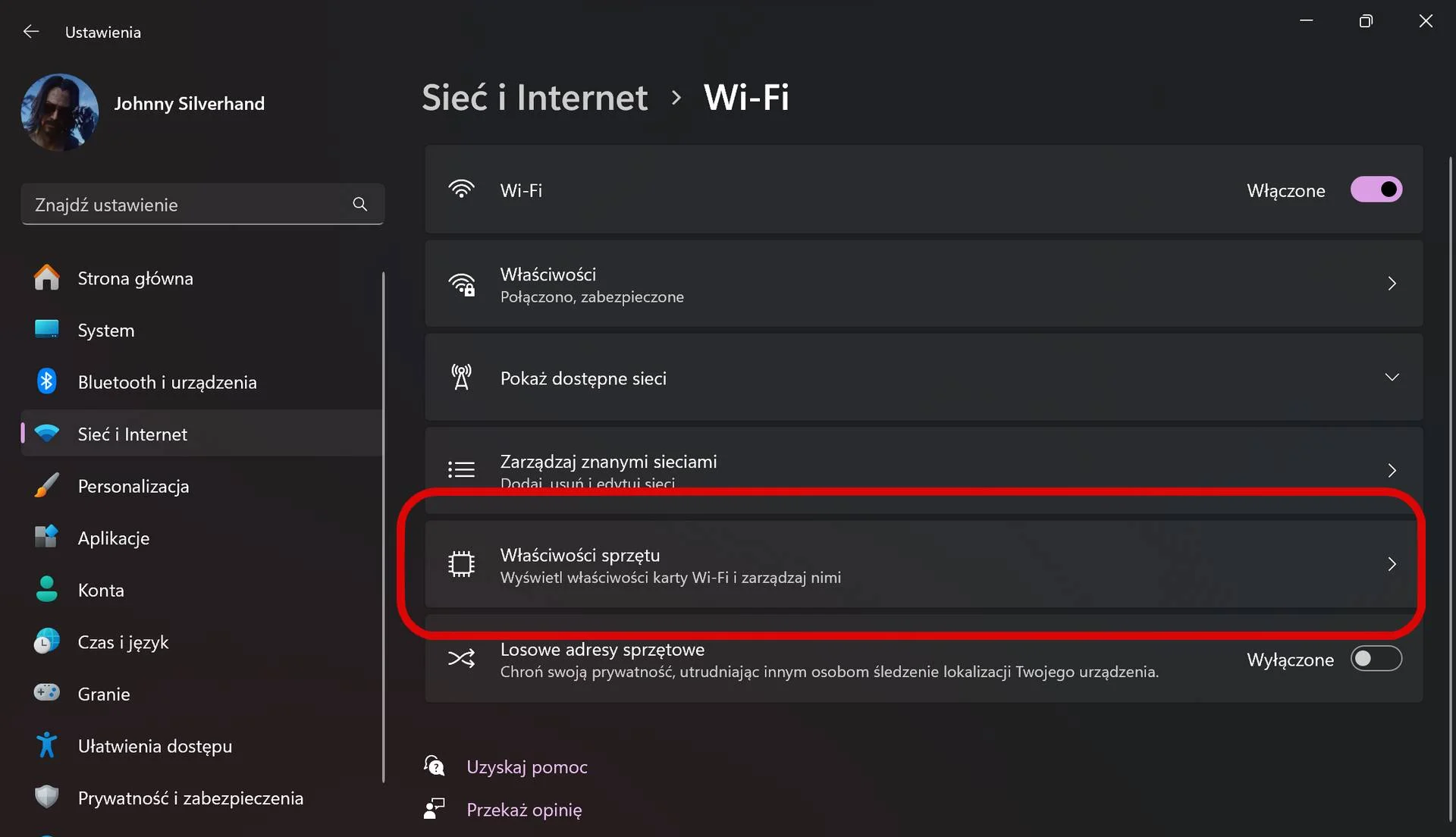
Task: Click the Bluetooth icon in the sidebar
Action: point(47,381)
